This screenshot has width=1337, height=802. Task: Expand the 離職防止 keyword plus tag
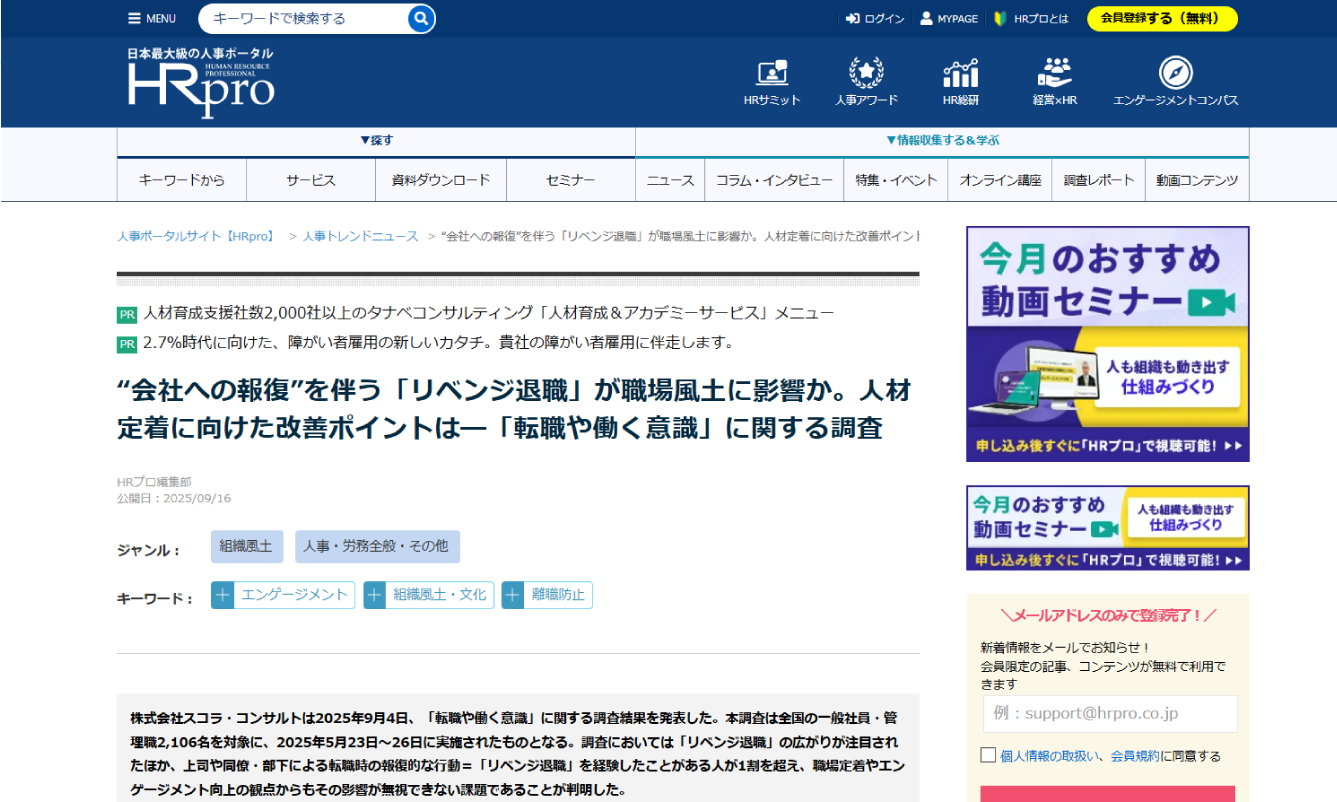(x=513, y=595)
